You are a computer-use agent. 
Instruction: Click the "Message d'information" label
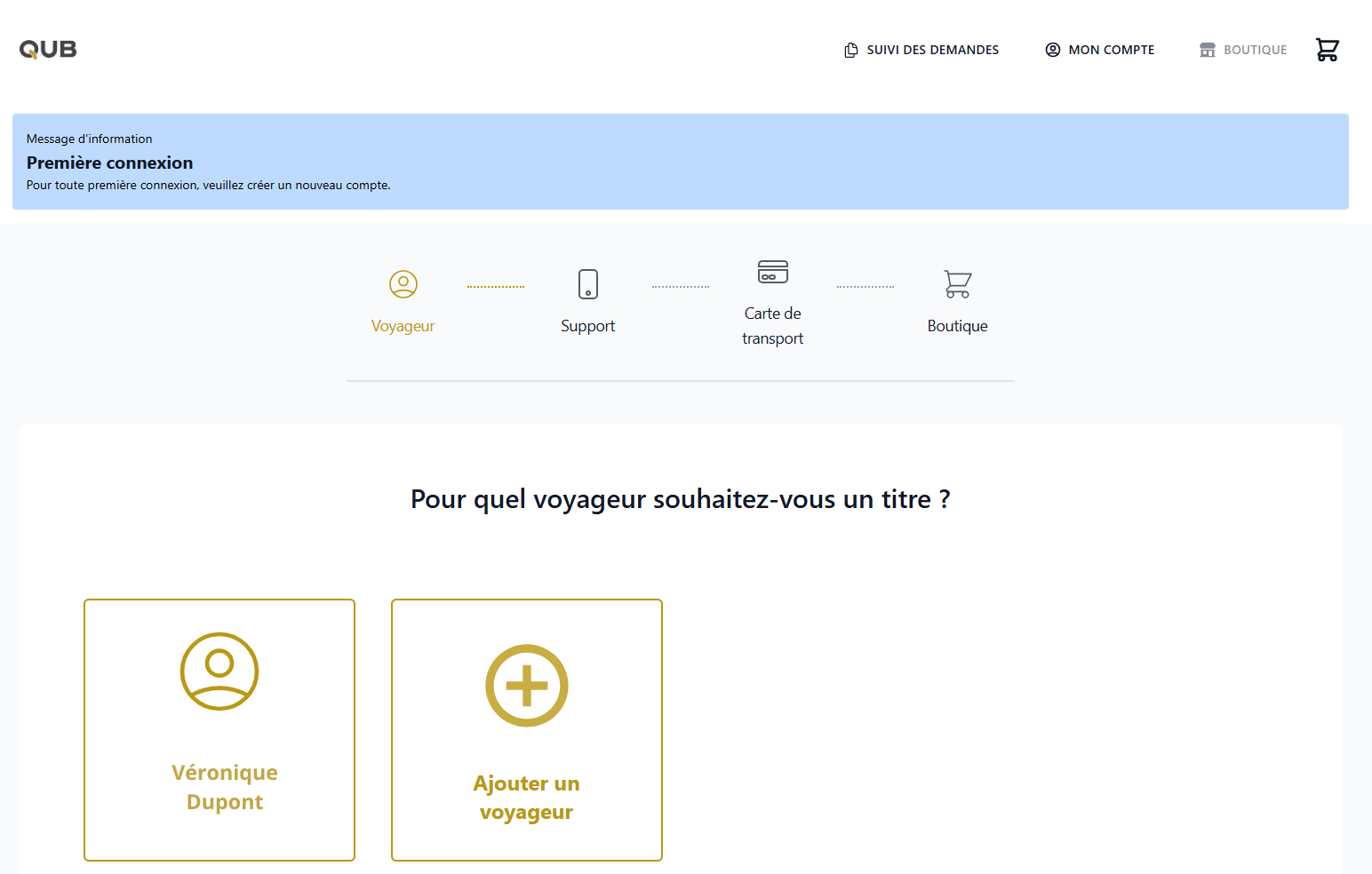(90, 139)
